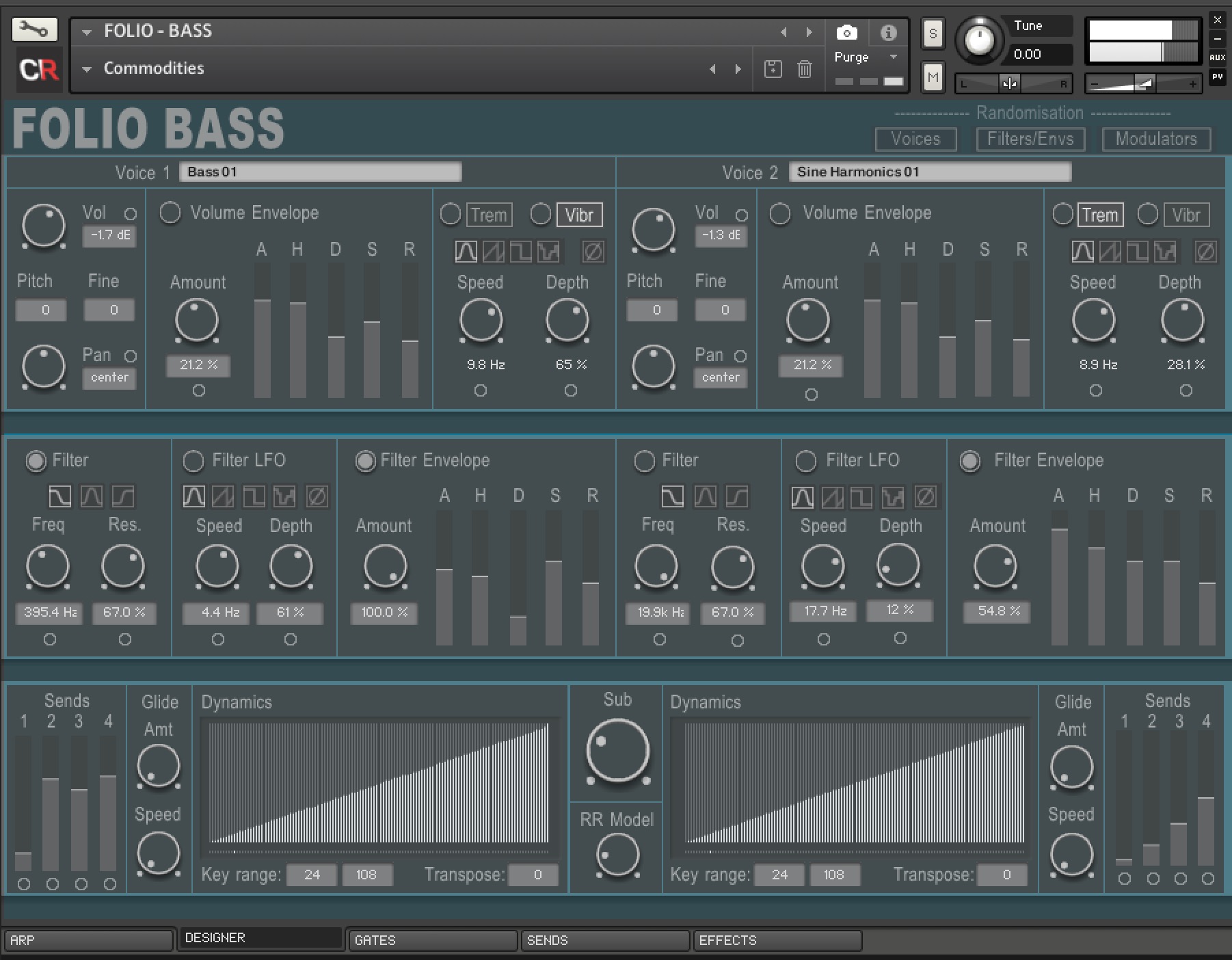Open the instrument info icon
Image resolution: width=1232 pixels, height=960 pixels.
click(x=888, y=32)
